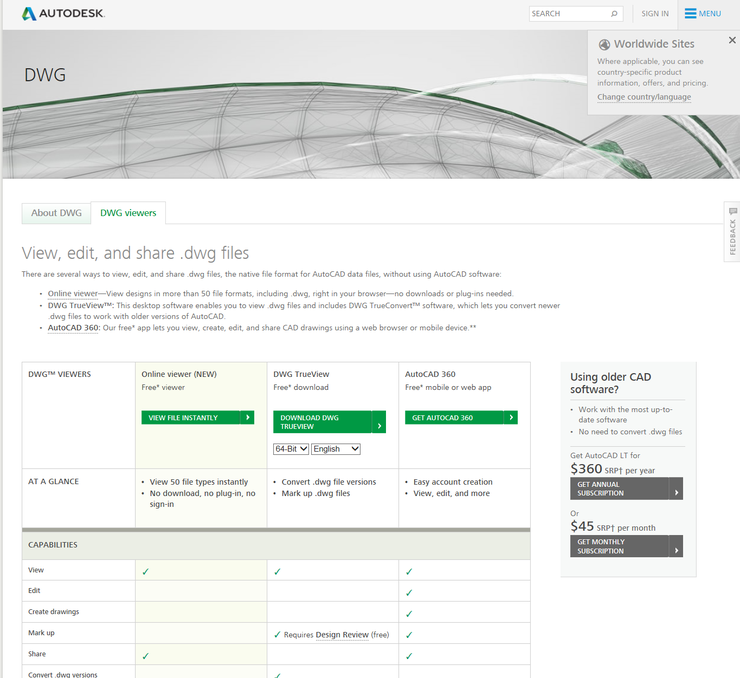Screen dimensions: 740x678
Task: Expand the 64-Bit version dropdown
Action: point(291,449)
